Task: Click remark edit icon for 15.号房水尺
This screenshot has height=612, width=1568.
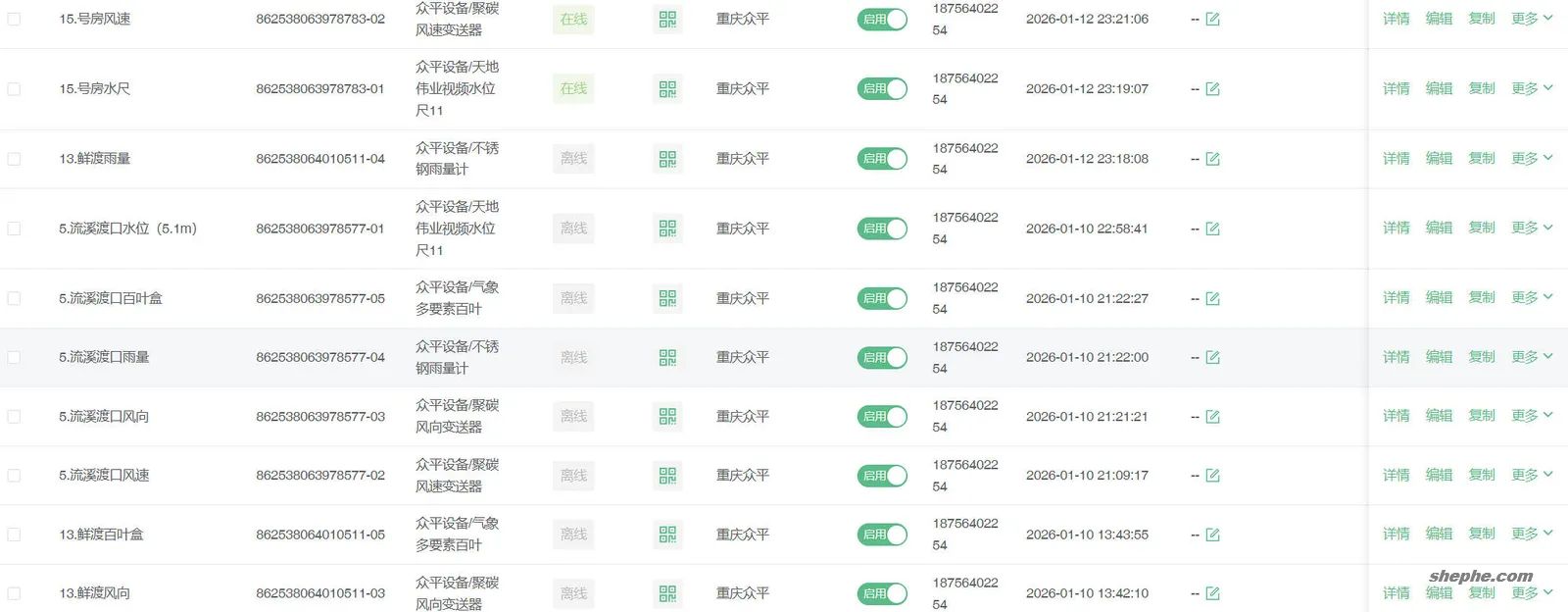Action: [1212, 89]
